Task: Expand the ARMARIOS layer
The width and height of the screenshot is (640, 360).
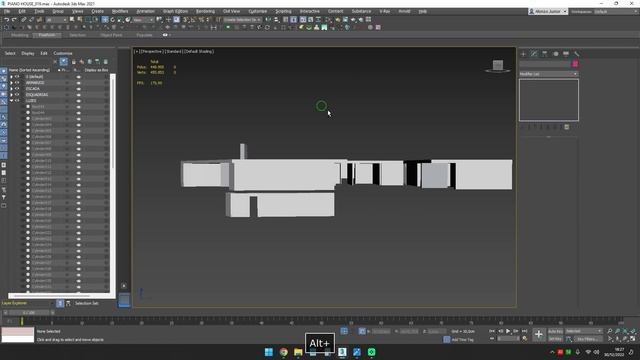Action: [11, 82]
